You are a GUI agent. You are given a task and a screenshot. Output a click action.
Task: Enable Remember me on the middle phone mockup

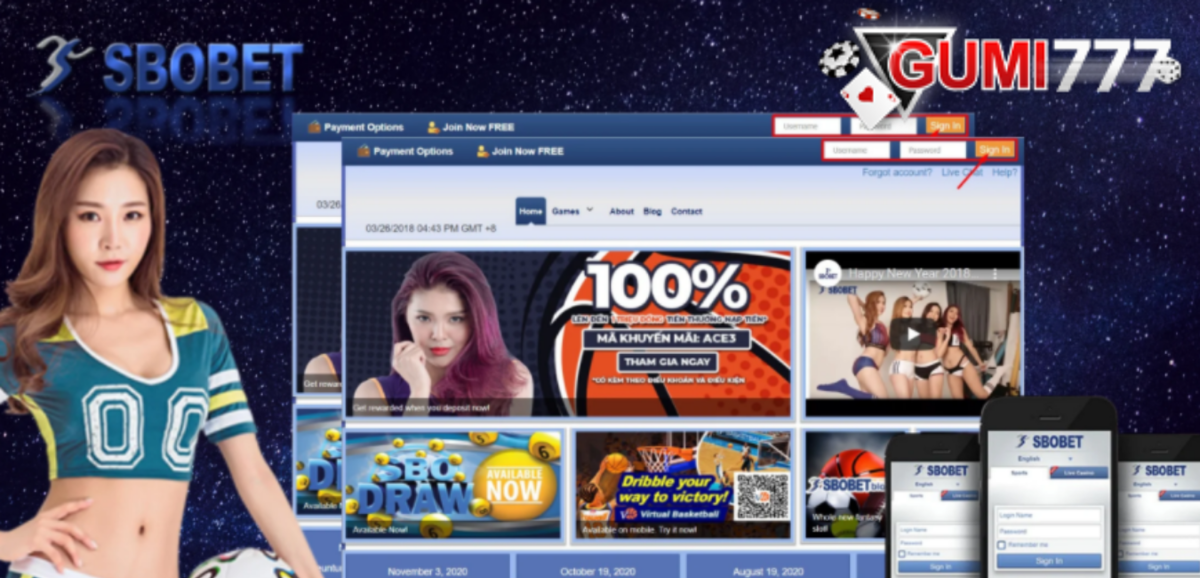(1001, 545)
